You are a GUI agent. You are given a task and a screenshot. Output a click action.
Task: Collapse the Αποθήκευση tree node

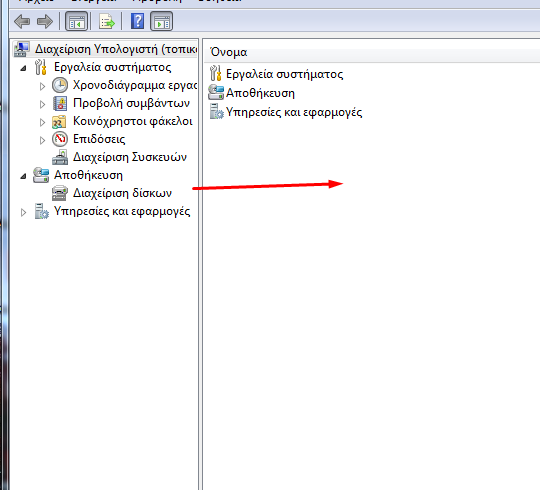click(x=23, y=176)
